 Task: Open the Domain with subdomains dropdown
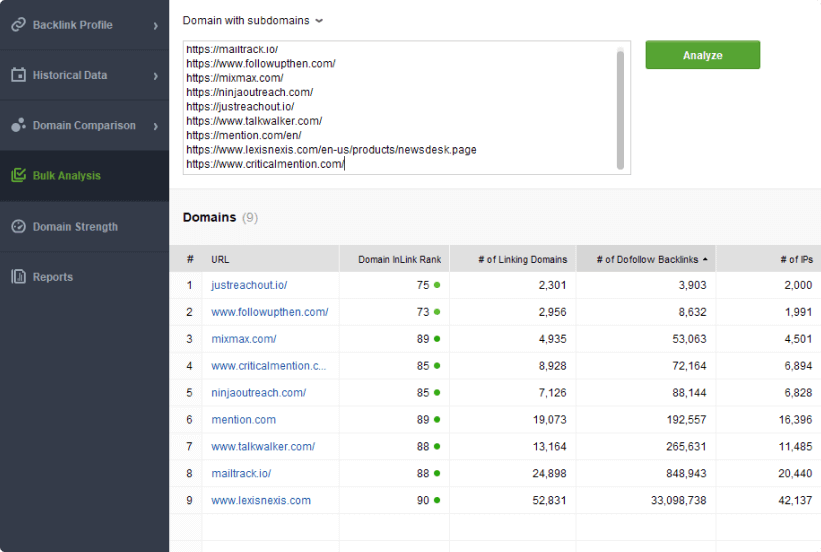[253, 20]
